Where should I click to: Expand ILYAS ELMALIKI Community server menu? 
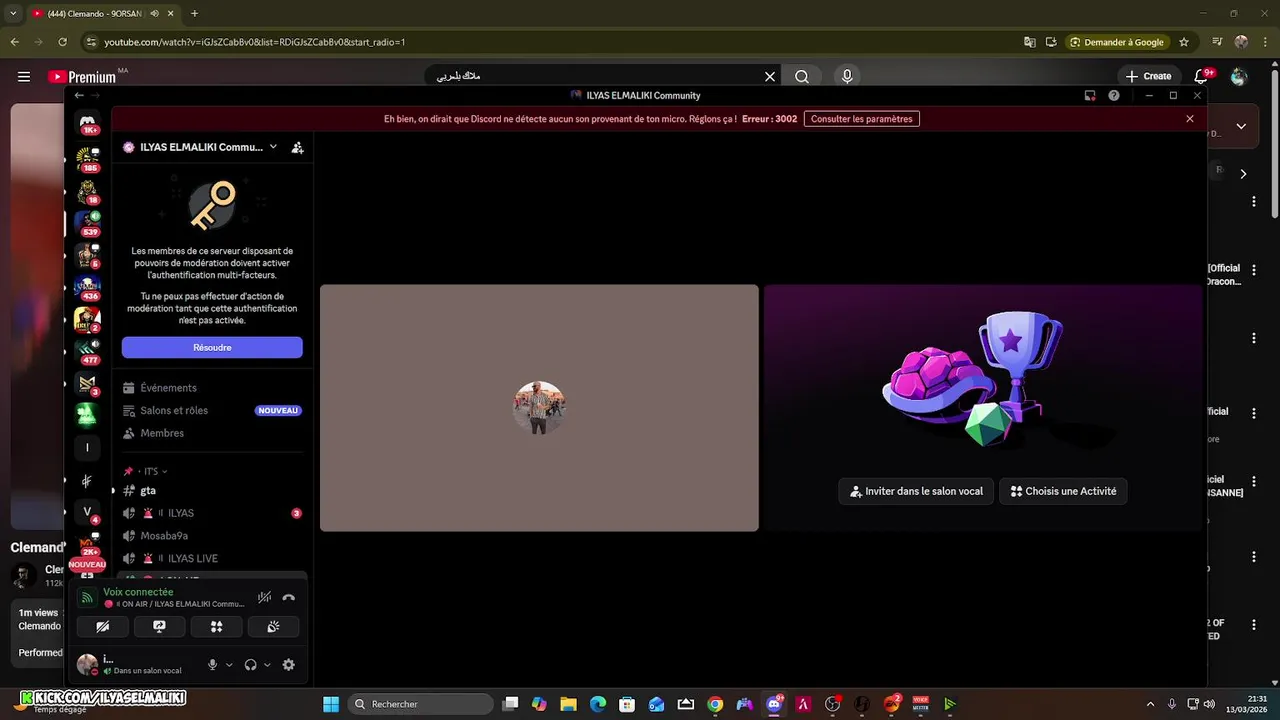pyautogui.click(x=200, y=147)
